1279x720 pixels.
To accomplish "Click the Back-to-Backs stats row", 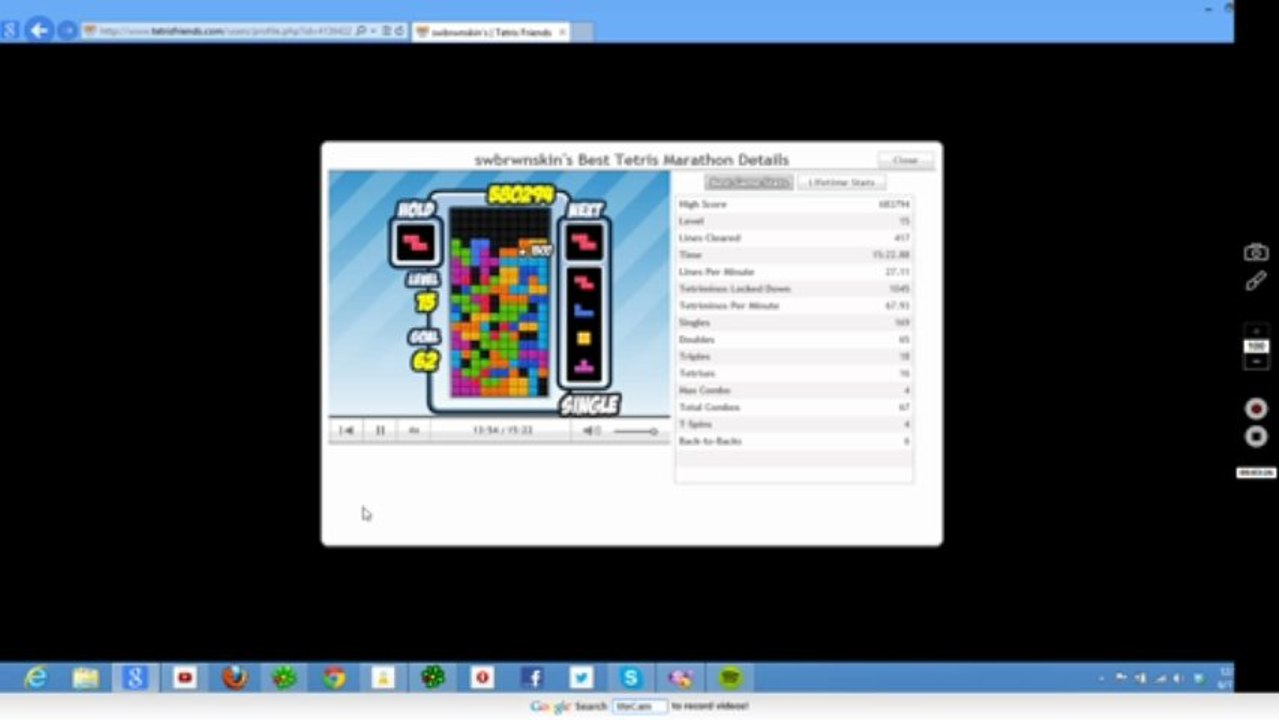I will coord(794,441).
